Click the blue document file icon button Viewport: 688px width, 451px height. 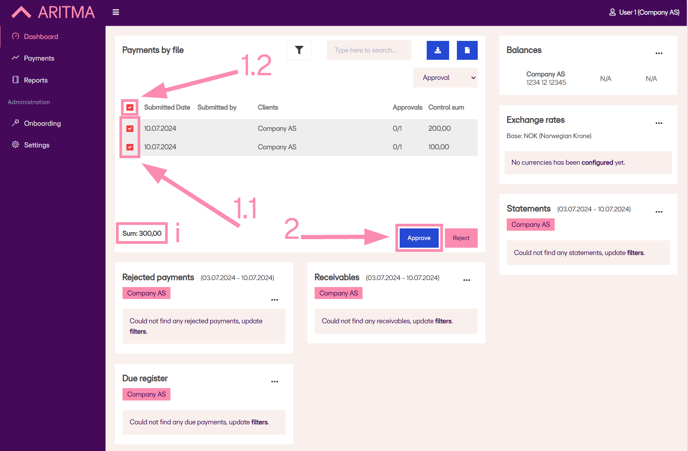(x=467, y=50)
